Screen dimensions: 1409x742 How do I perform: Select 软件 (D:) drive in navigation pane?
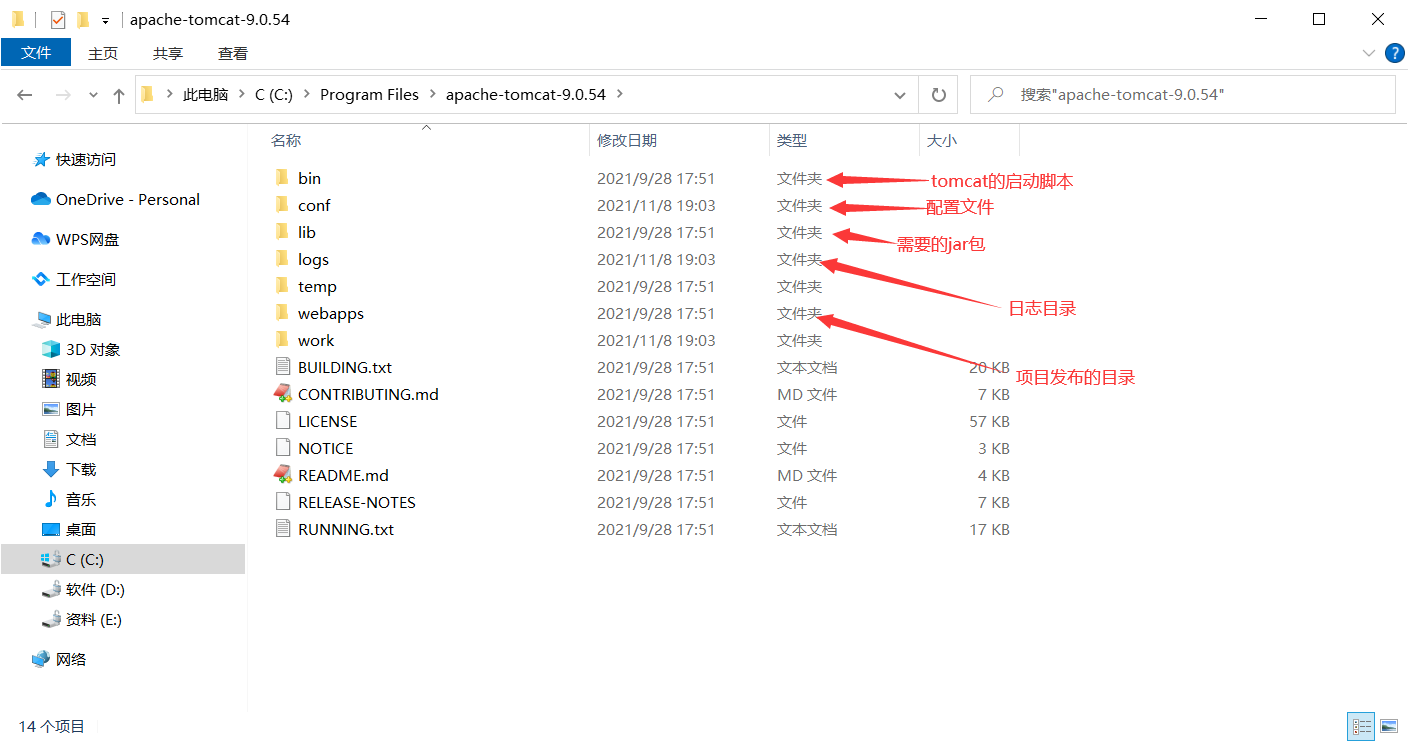coord(95,589)
